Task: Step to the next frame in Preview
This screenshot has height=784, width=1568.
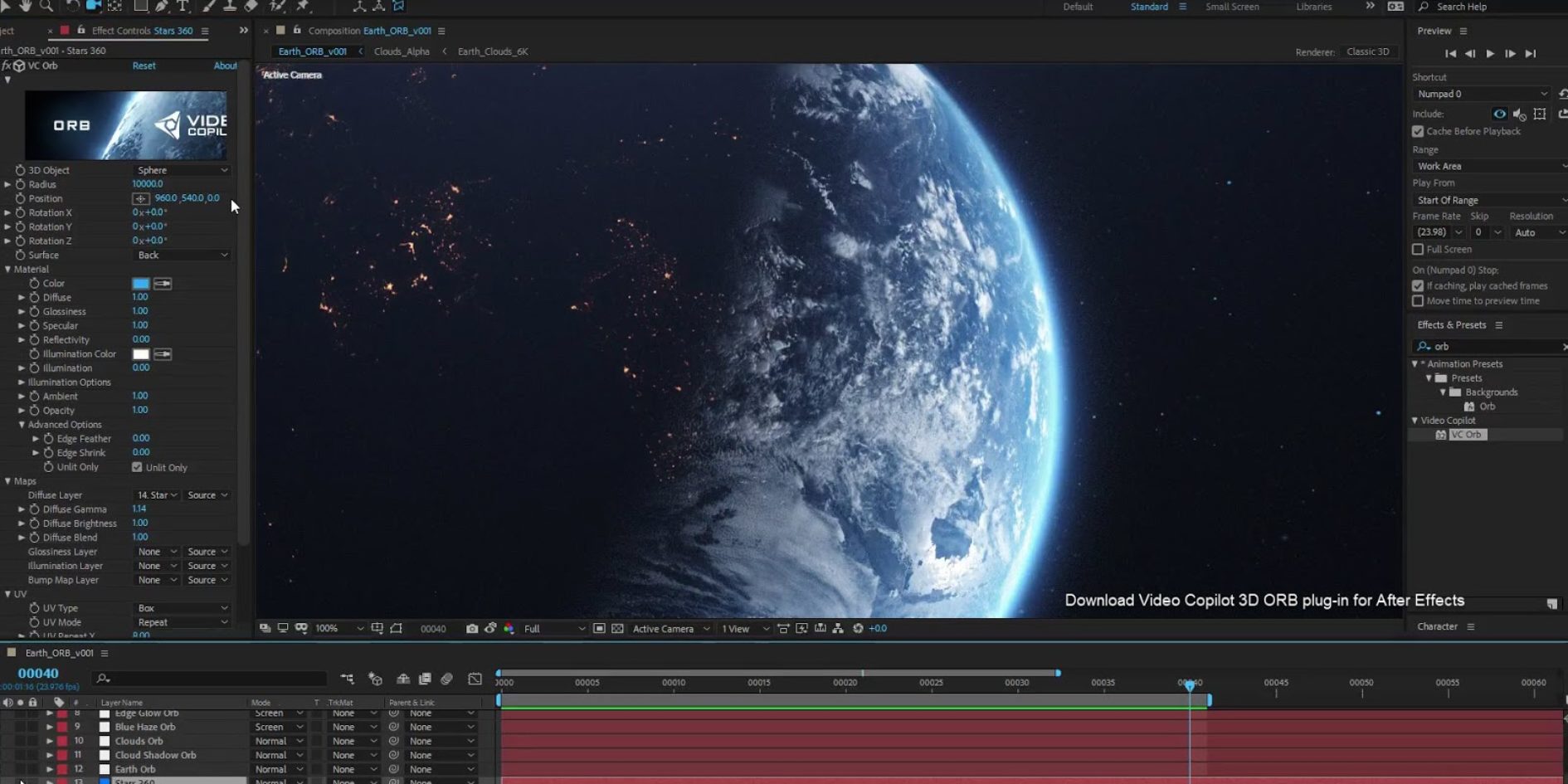Action: [1510, 53]
